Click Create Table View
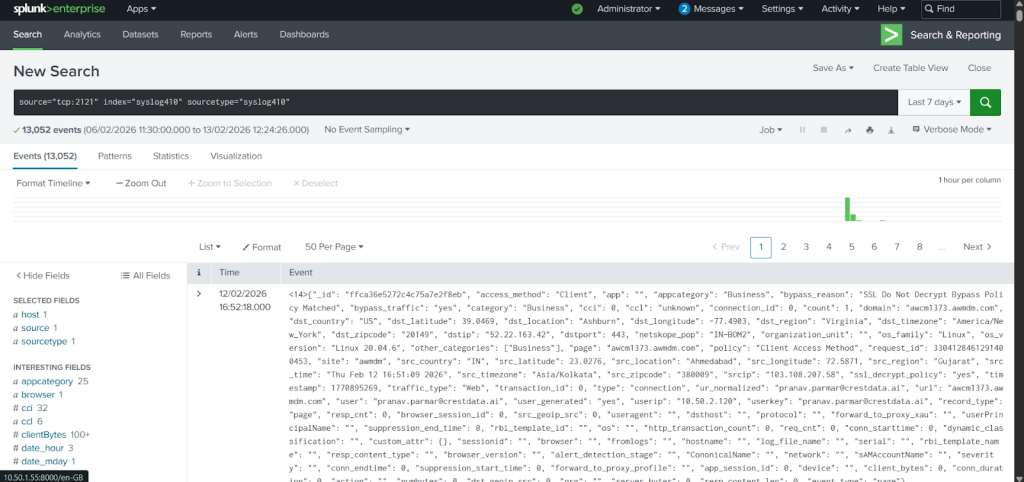This screenshot has width=1024, height=482. pyautogui.click(x=910, y=68)
